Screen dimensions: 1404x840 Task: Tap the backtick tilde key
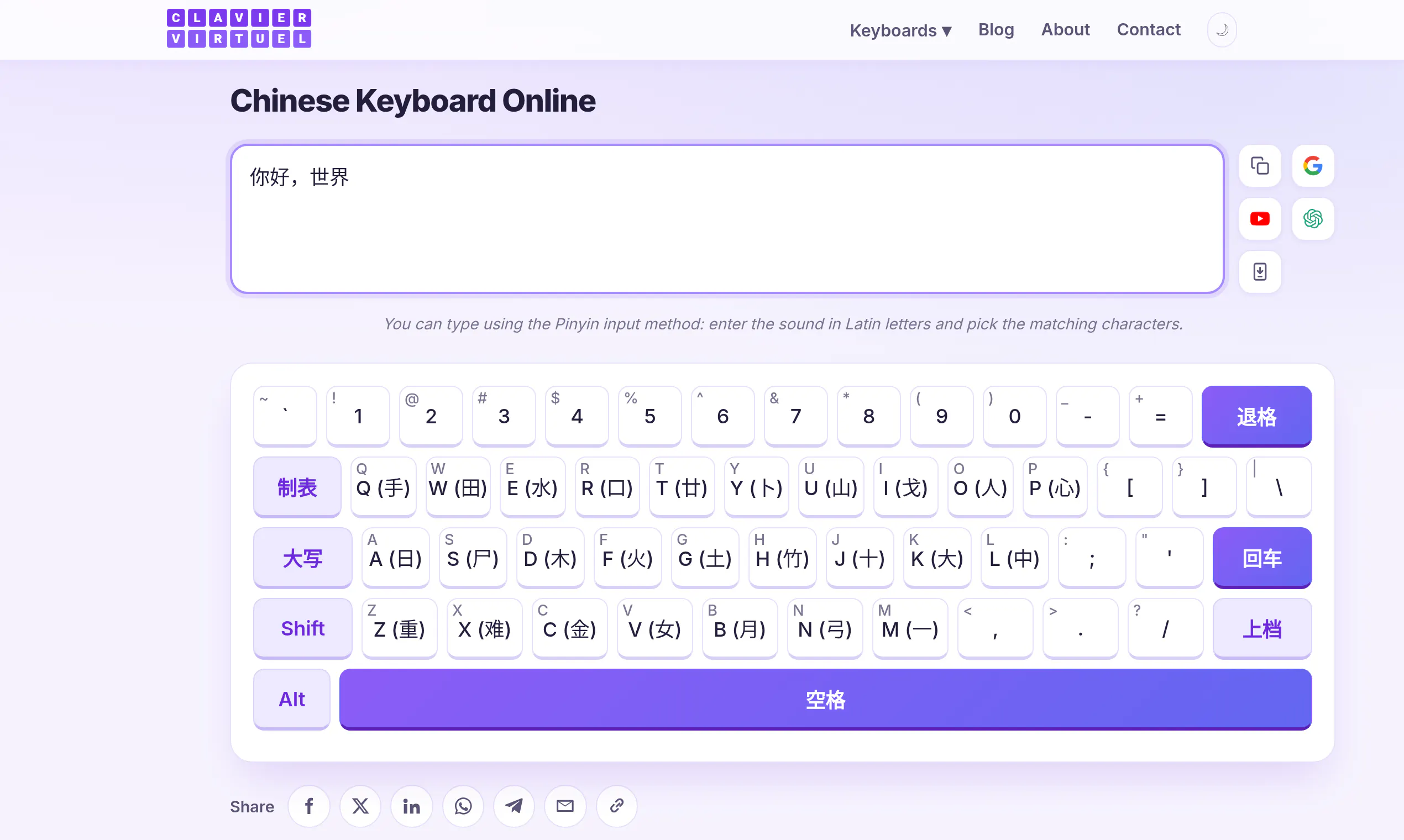(x=285, y=416)
